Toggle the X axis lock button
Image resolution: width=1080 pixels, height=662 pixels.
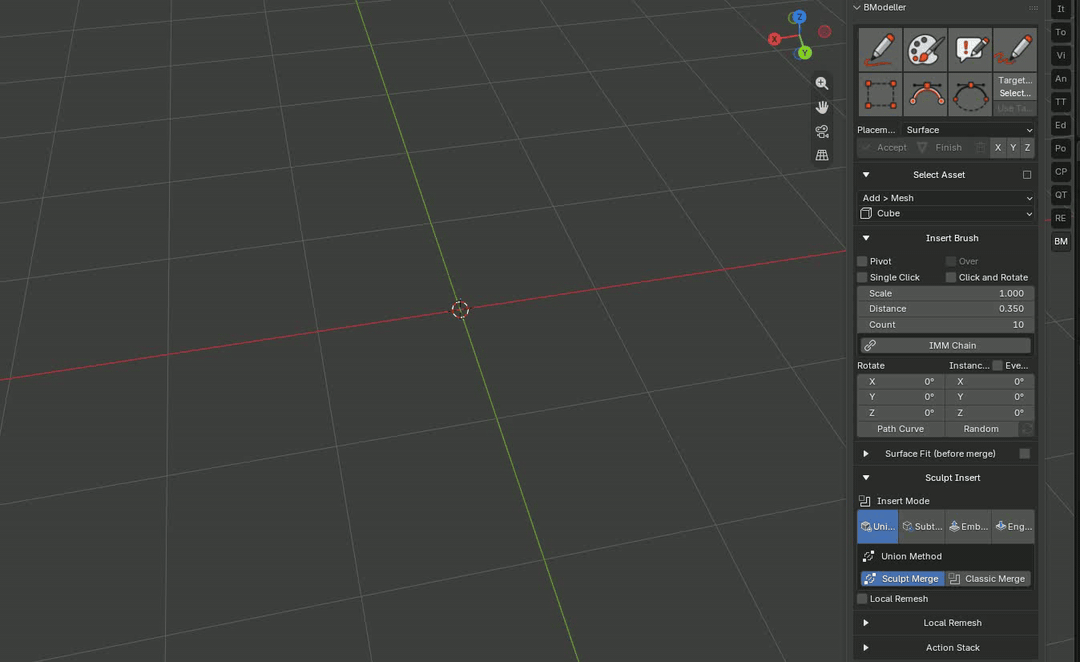[997, 147]
